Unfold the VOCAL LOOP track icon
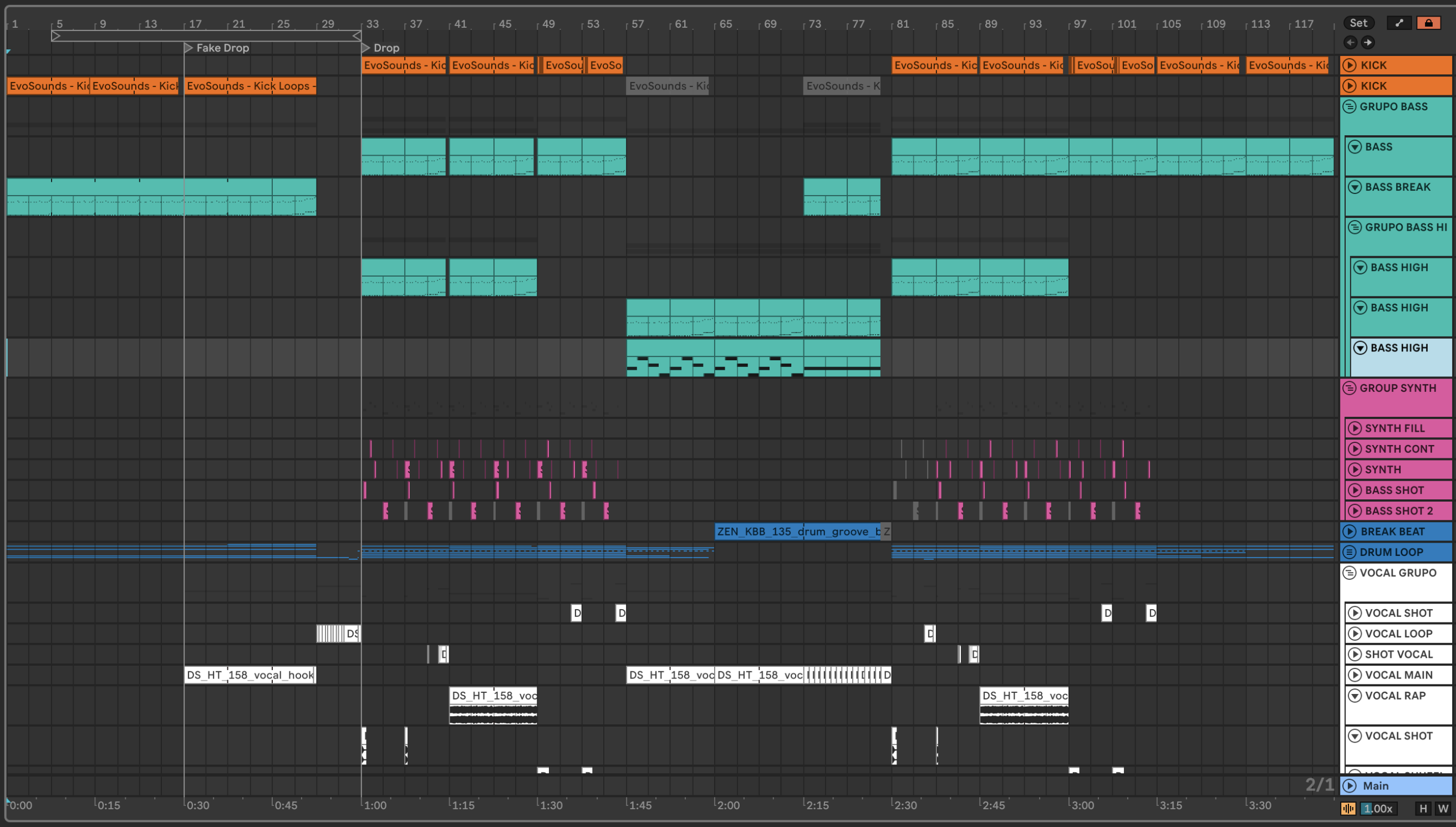This screenshot has width=1456, height=827. tap(1355, 634)
